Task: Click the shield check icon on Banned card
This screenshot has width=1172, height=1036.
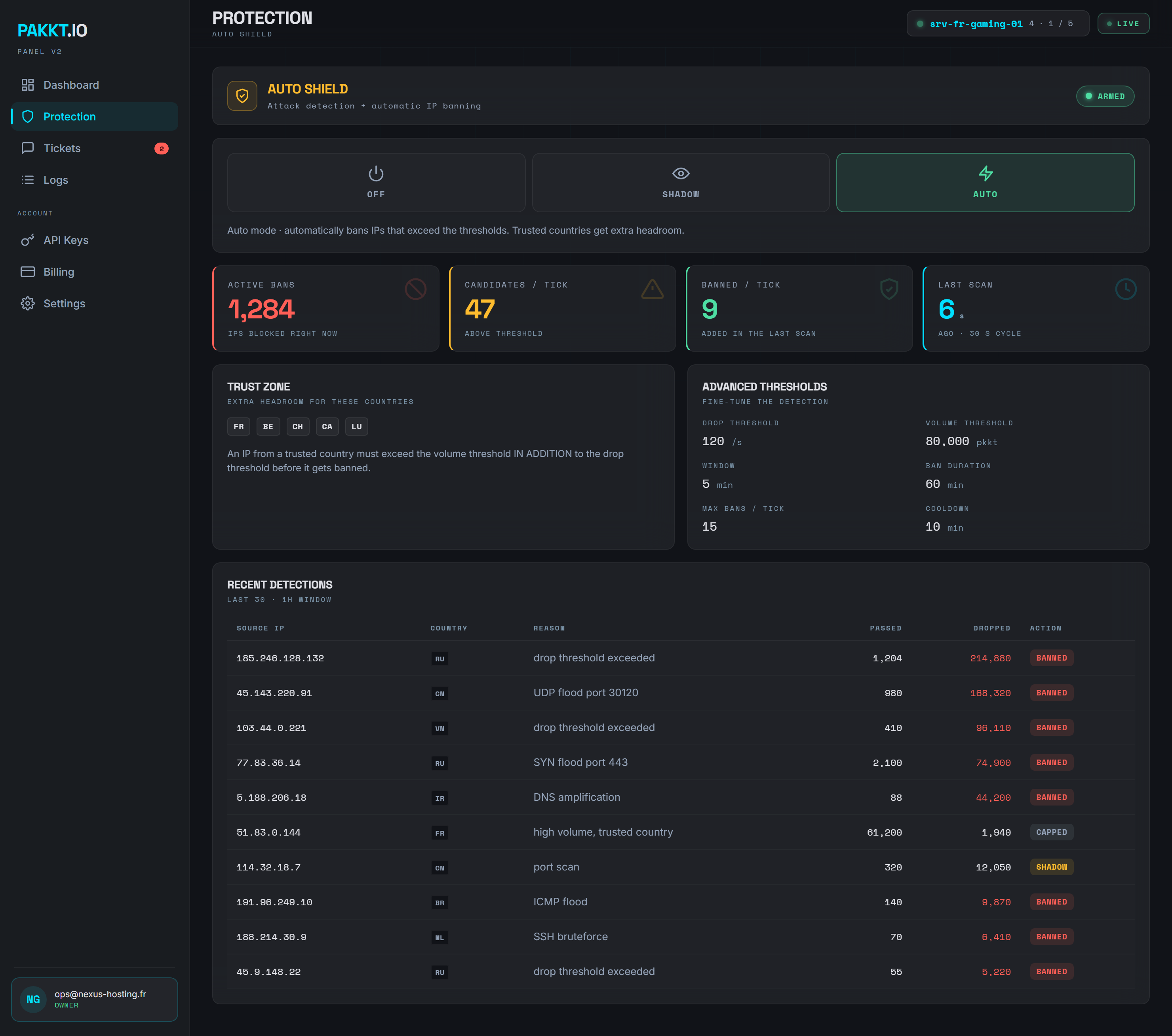Action: [x=889, y=289]
